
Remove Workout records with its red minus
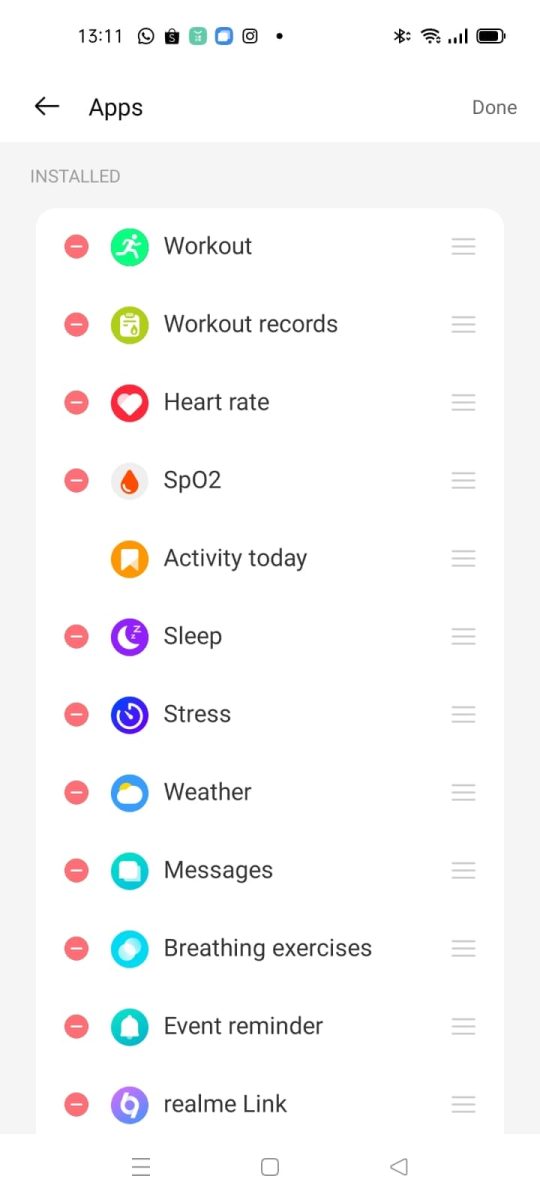76,324
